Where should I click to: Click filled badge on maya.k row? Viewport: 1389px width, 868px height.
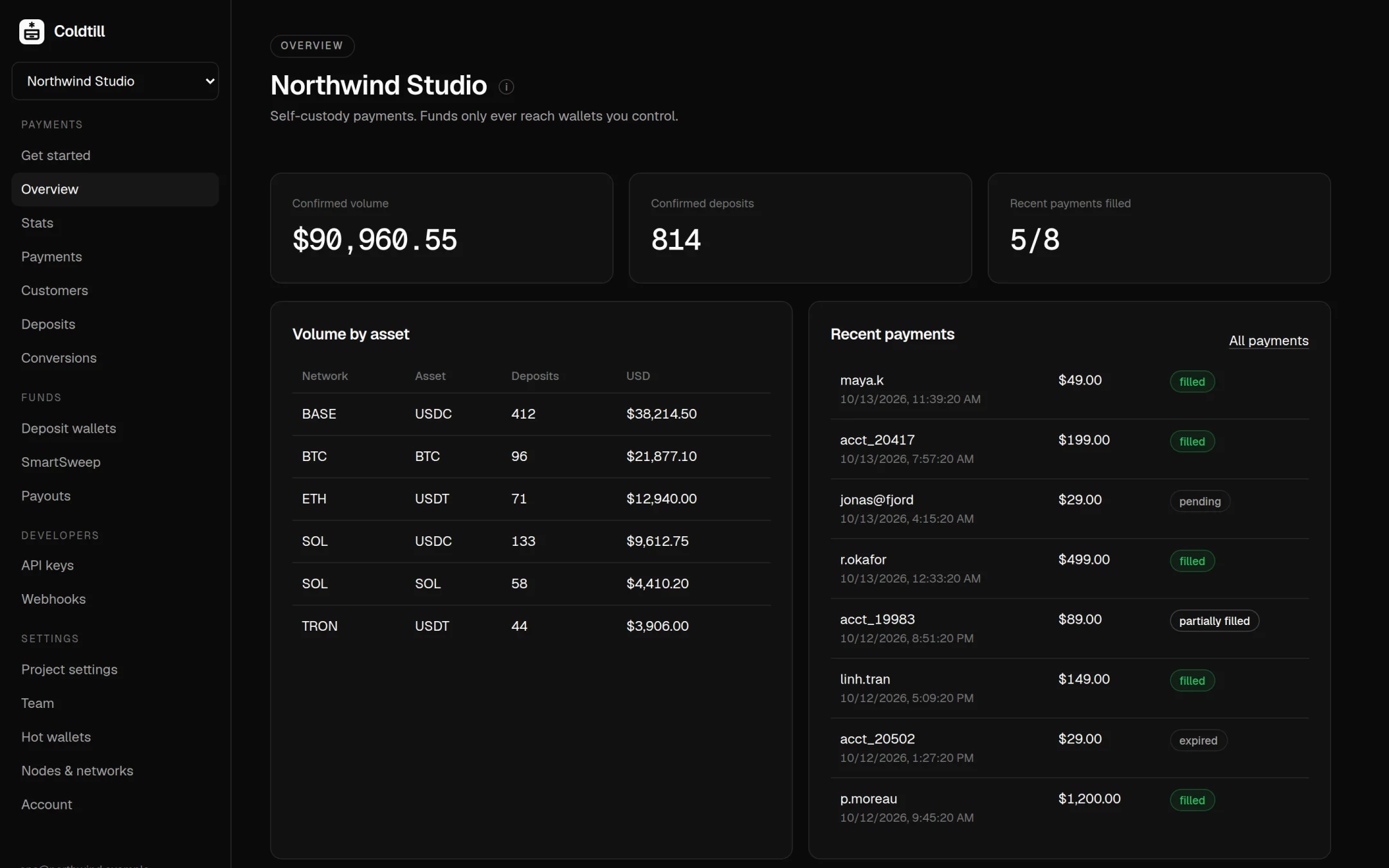[x=1192, y=382]
